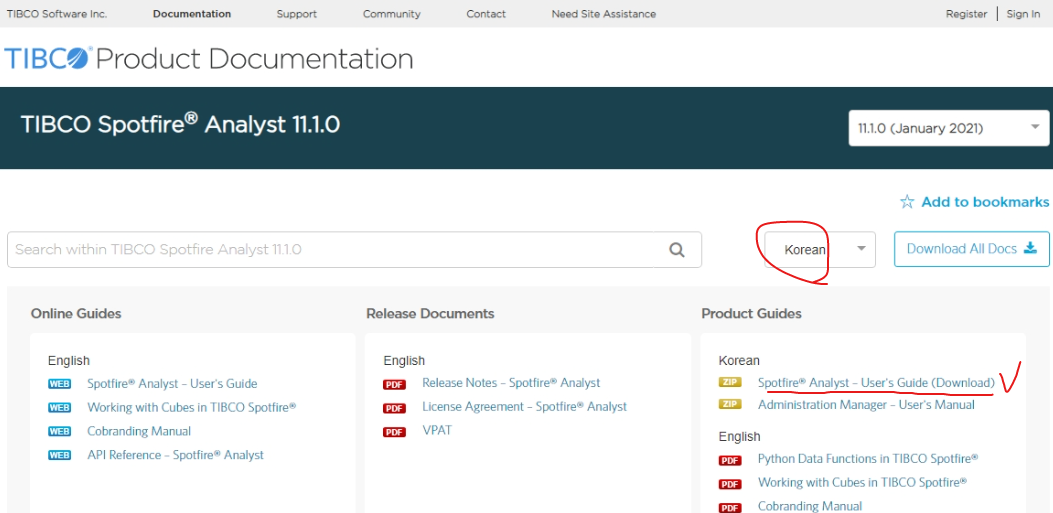This screenshot has width=1053, height=513.
Task: Click WEB icon beside Spotfire Analyst User's Guide
Action: (x=59, y=384)
